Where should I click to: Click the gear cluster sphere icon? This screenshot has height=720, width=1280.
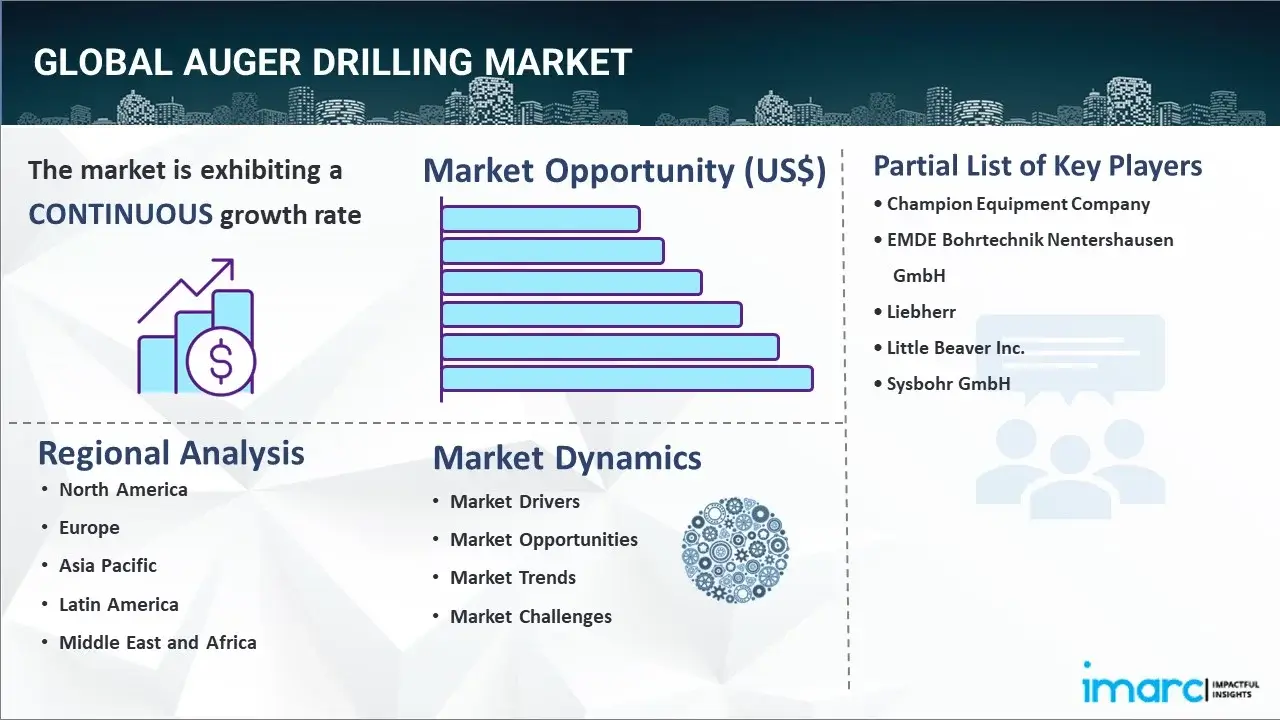point(735,550)
